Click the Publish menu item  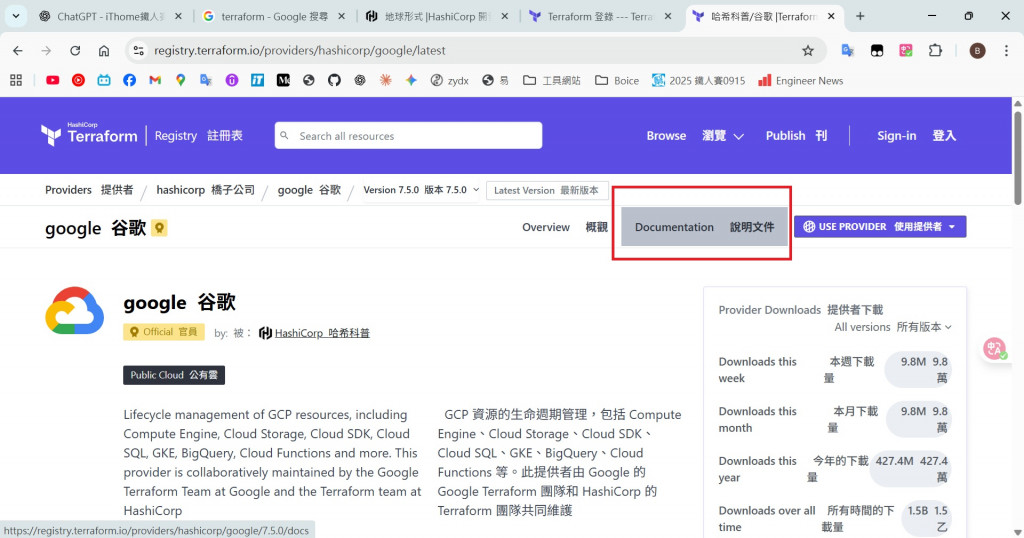click(x=796, y=136)
